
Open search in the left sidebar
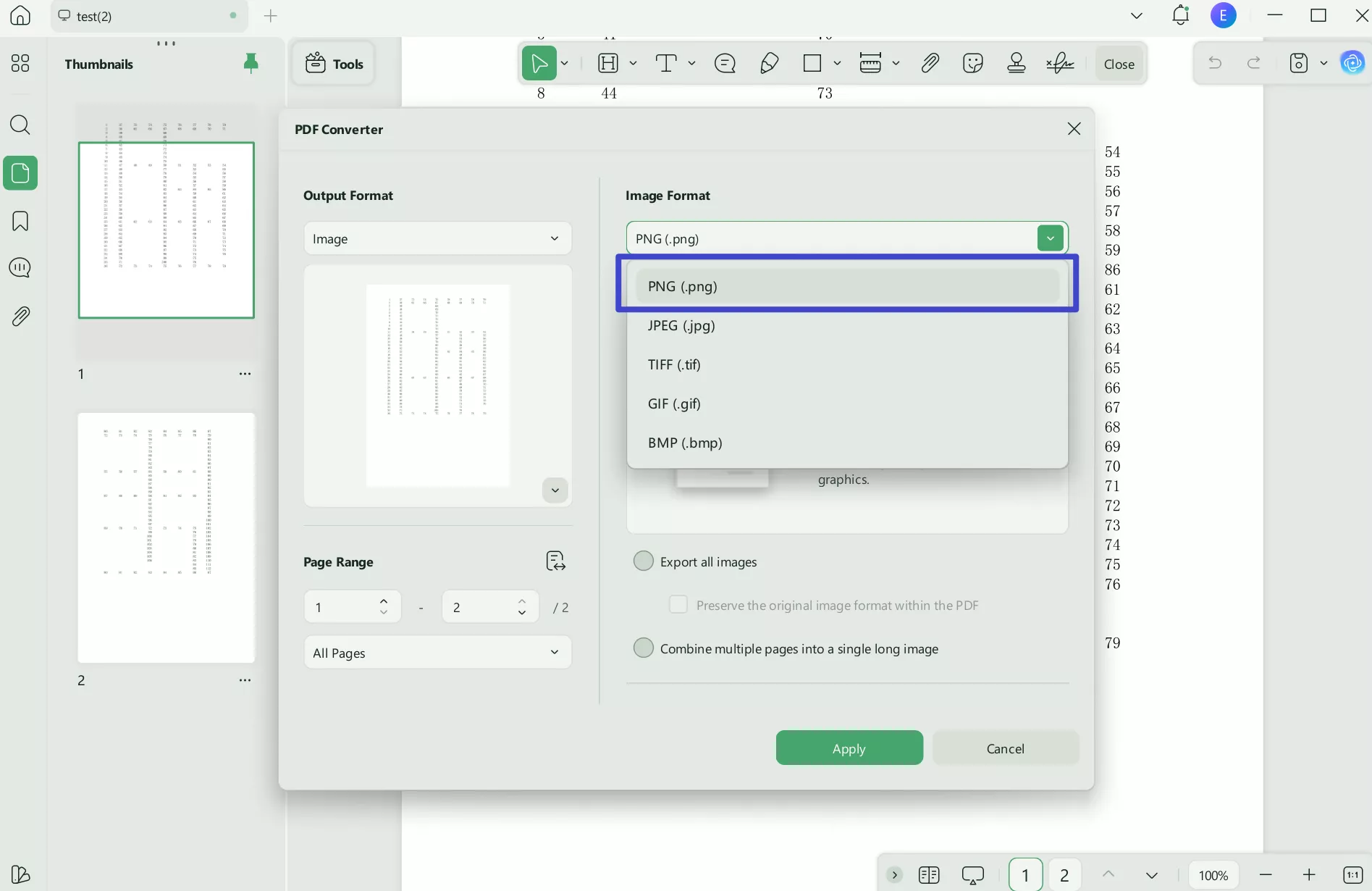point(20,125)
